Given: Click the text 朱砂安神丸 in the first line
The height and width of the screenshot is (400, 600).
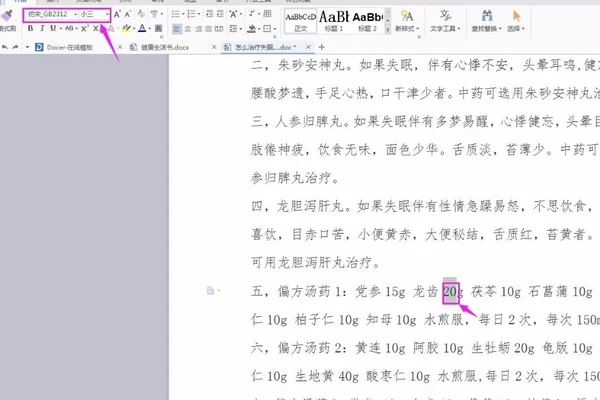Looking at the screenshot, I should (x=311, y=65).
